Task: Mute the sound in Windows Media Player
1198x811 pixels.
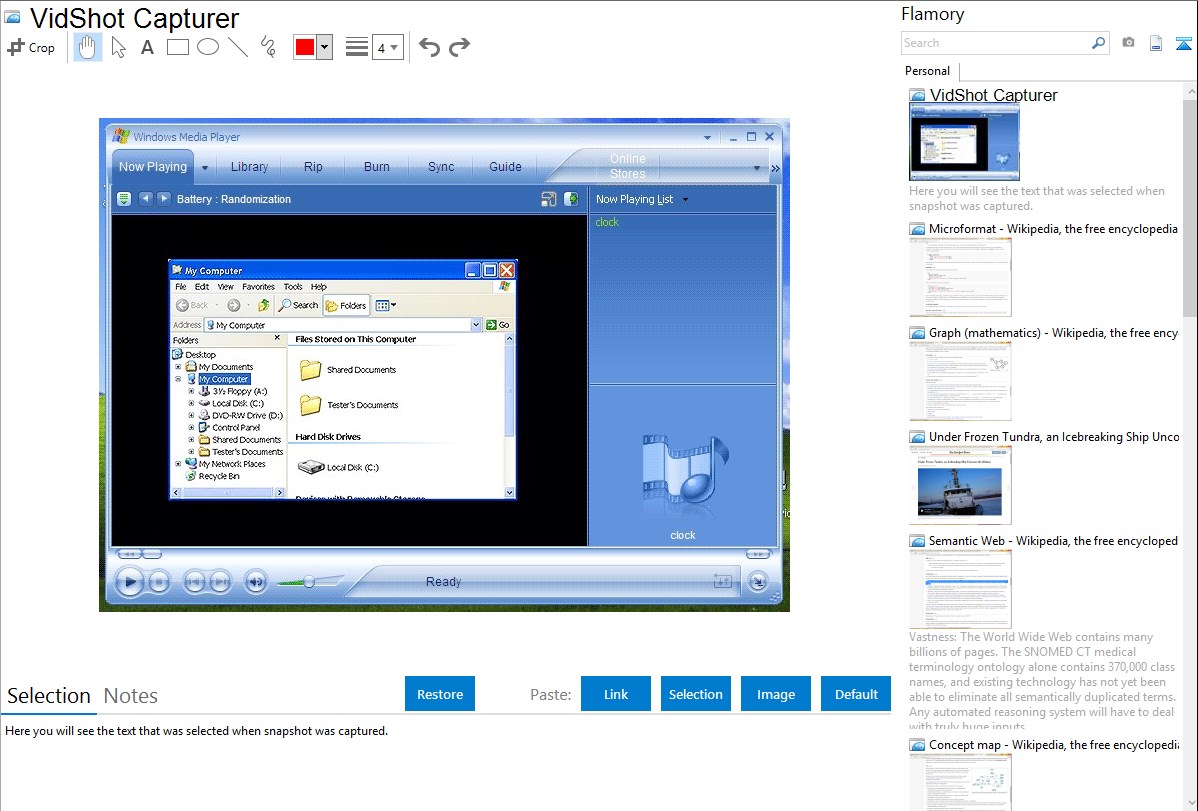Action: click(256, 582)
